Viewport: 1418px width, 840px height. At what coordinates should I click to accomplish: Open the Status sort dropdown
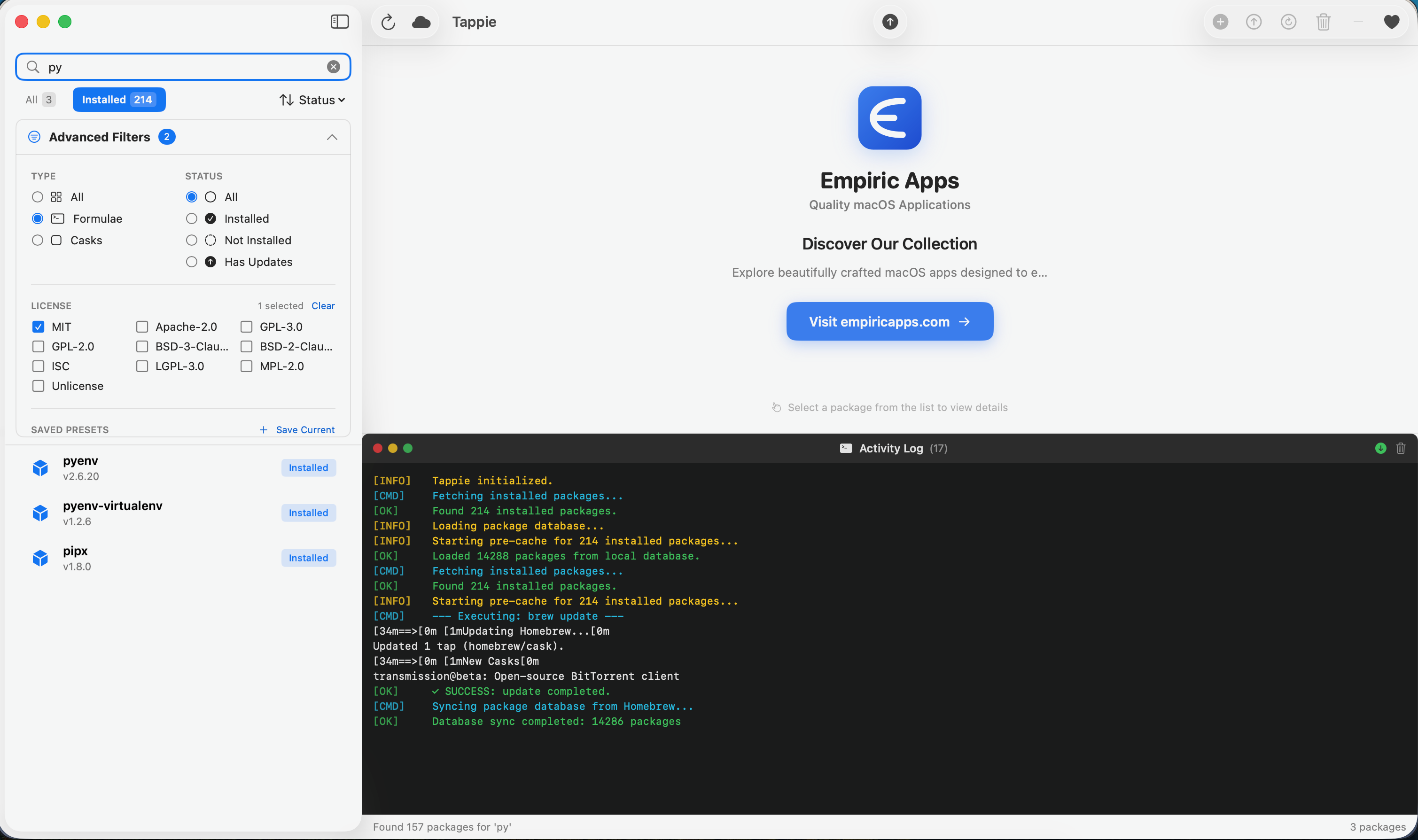[312, 100]
